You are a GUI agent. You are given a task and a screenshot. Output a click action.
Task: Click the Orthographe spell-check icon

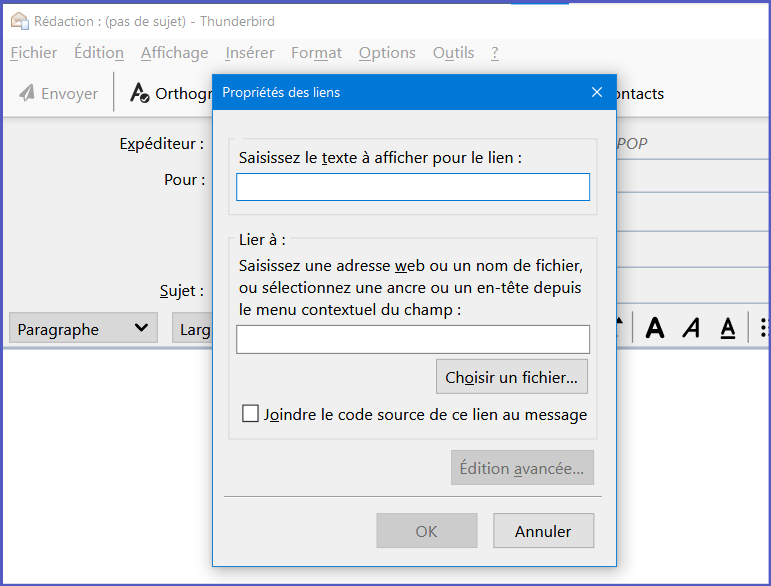pyautogui.click(x=140, y=93)
